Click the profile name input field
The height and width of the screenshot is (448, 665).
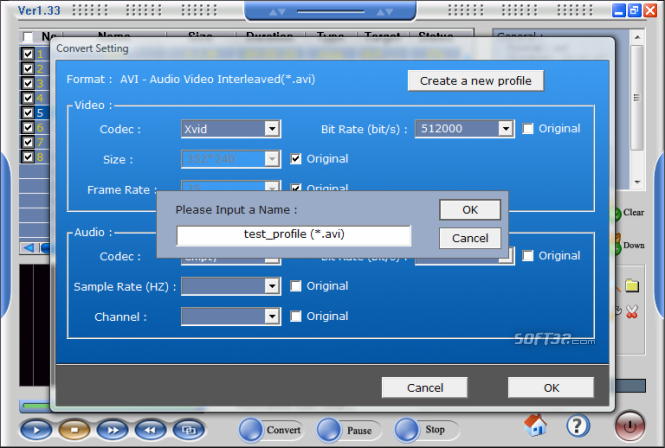[x=293, y=235]
